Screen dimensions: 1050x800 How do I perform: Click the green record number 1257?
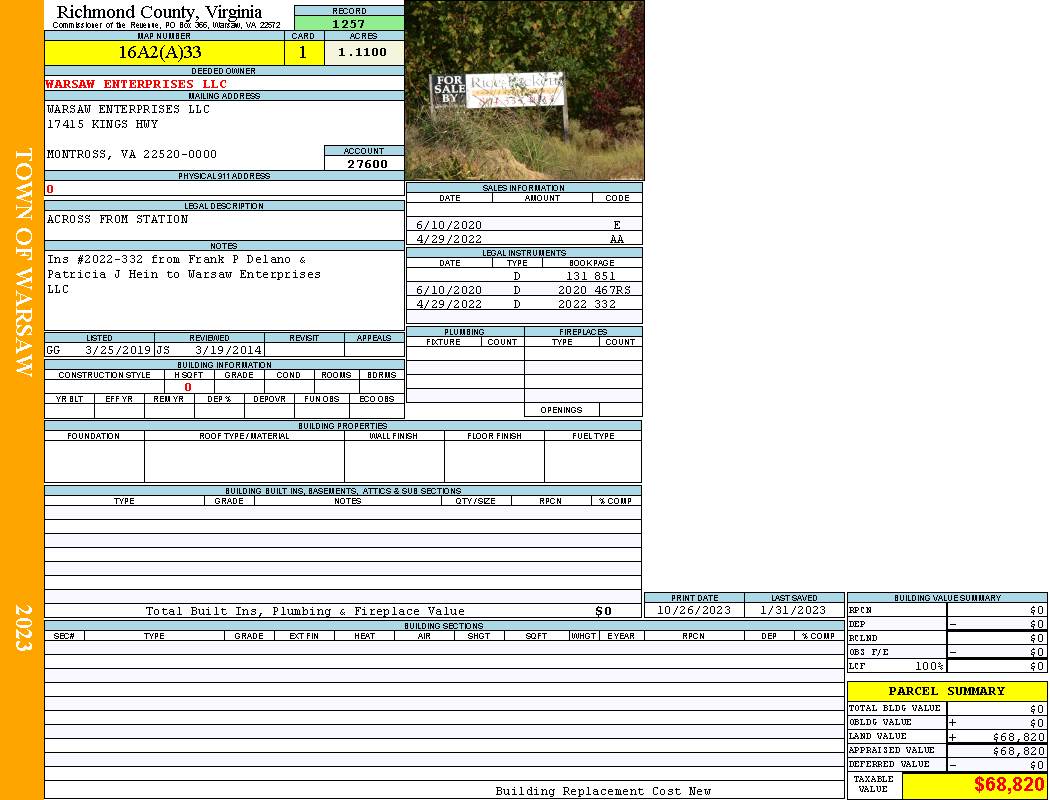click(x=348, y=23)
